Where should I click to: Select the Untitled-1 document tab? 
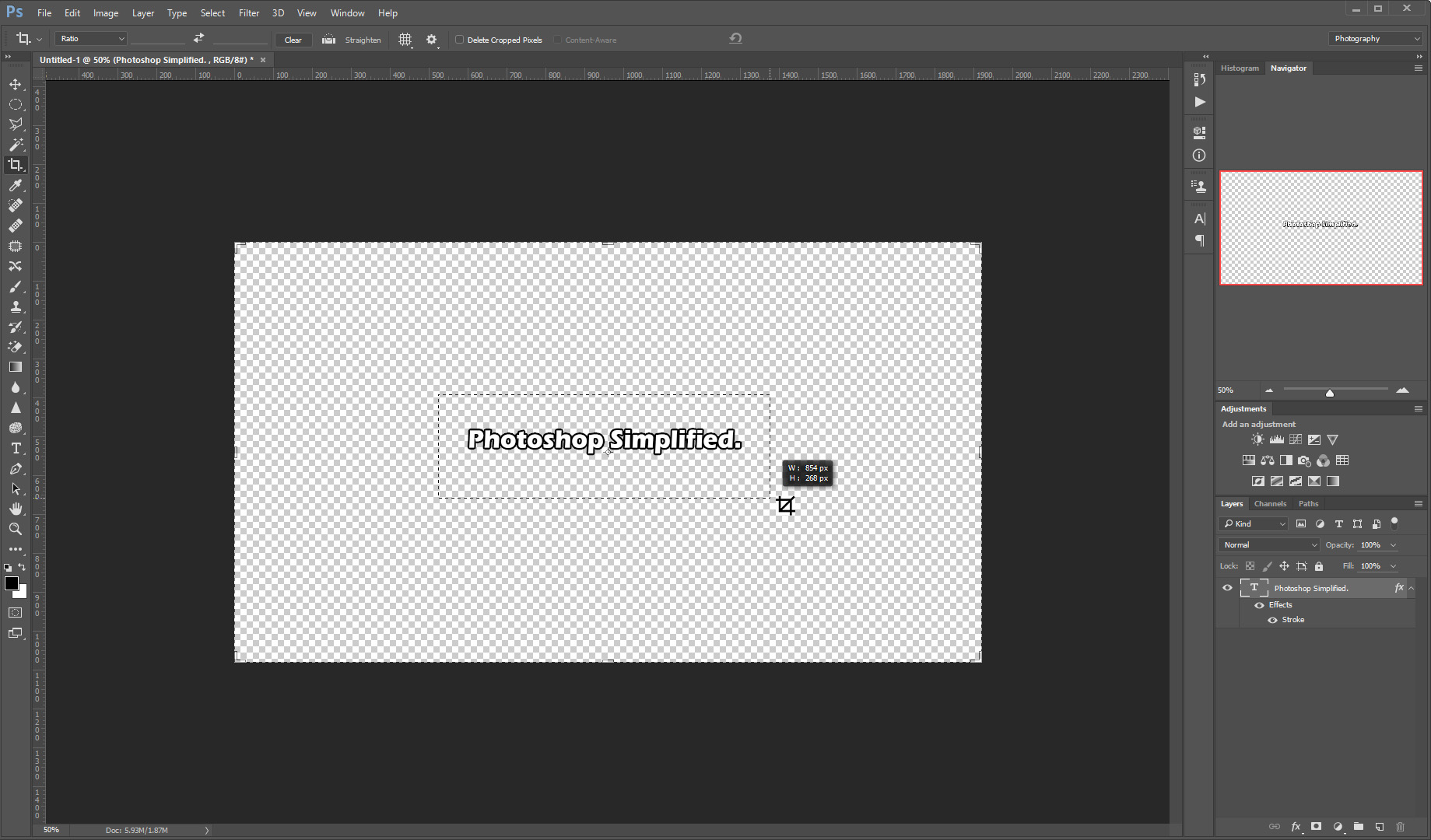tap(147, 60)
